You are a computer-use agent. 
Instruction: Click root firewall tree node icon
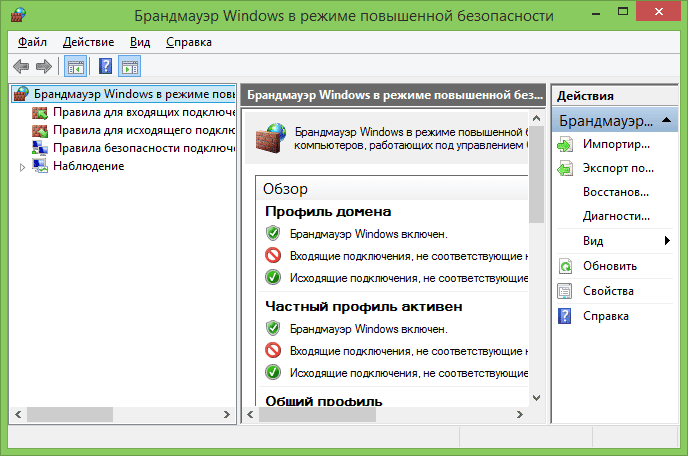pyautogui.click(x=21, y=93)
